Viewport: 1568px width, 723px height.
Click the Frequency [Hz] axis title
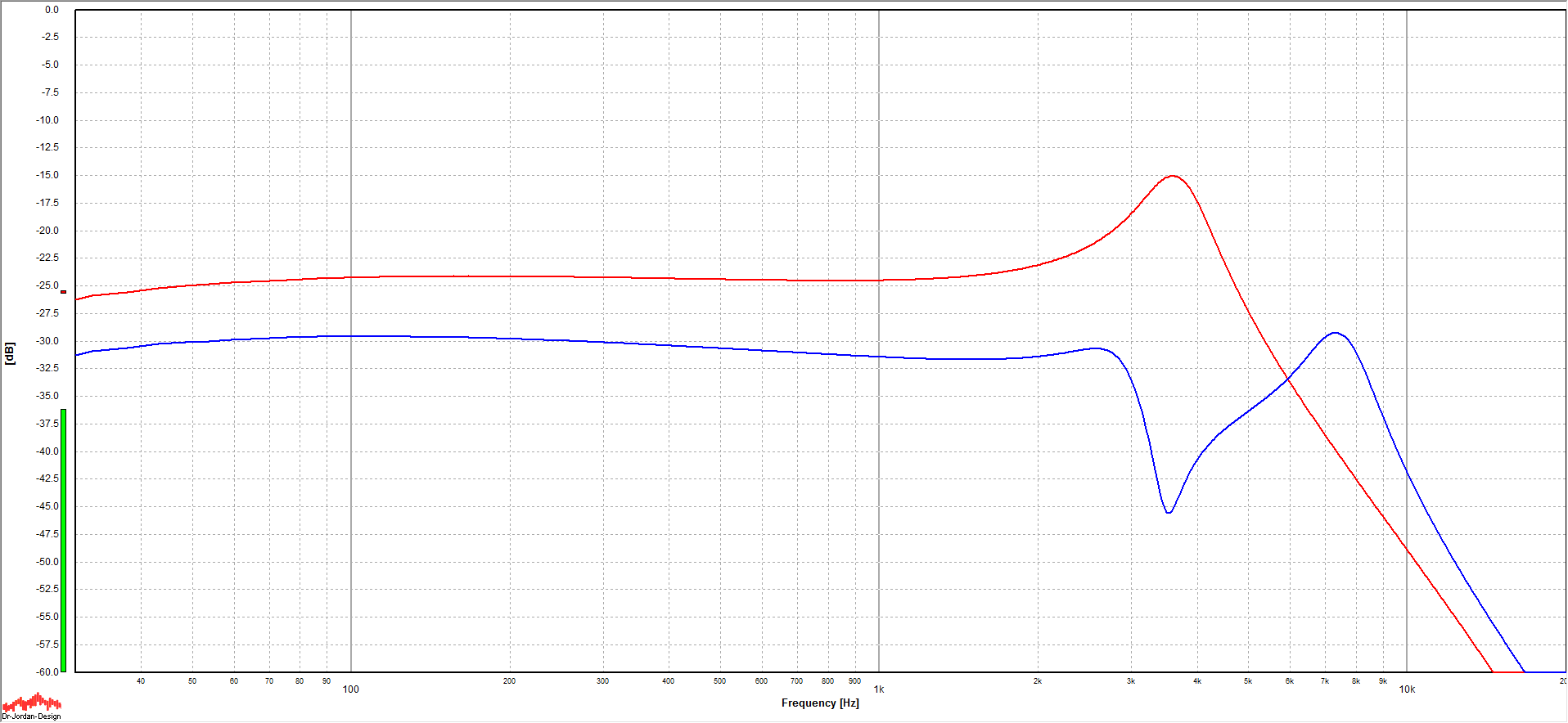820,703
